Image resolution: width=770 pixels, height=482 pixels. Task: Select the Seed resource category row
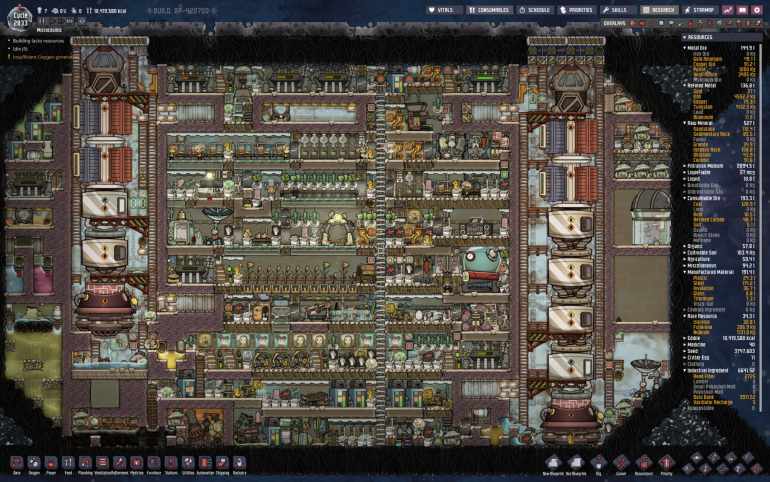coord(720,351)
